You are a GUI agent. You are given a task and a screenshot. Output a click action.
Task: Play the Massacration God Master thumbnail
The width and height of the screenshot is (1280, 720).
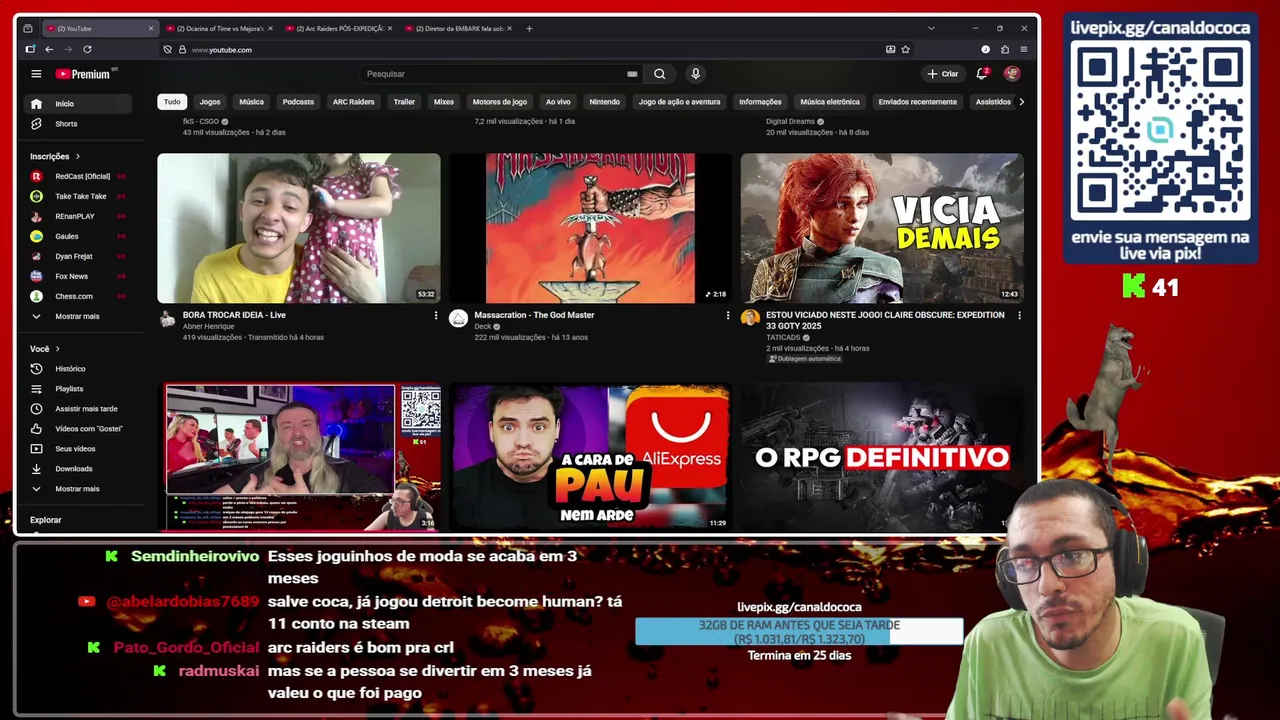pyautogui.click(x=590, y=228)
